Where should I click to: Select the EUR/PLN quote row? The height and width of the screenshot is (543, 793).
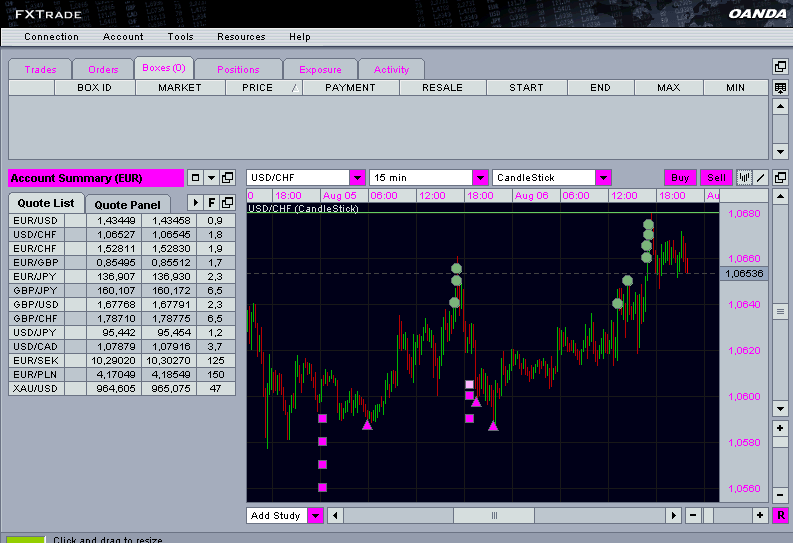[122, 375]
